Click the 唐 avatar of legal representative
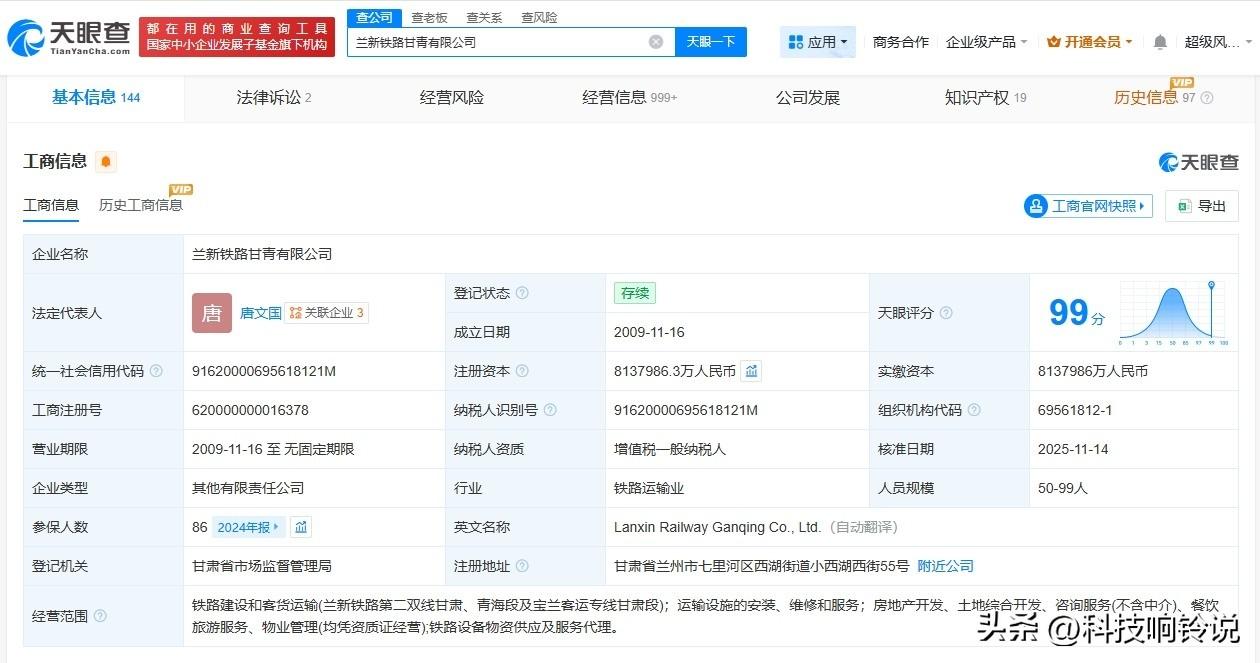Viewport: 1260px width, 663px height. (x=212, y=313)
